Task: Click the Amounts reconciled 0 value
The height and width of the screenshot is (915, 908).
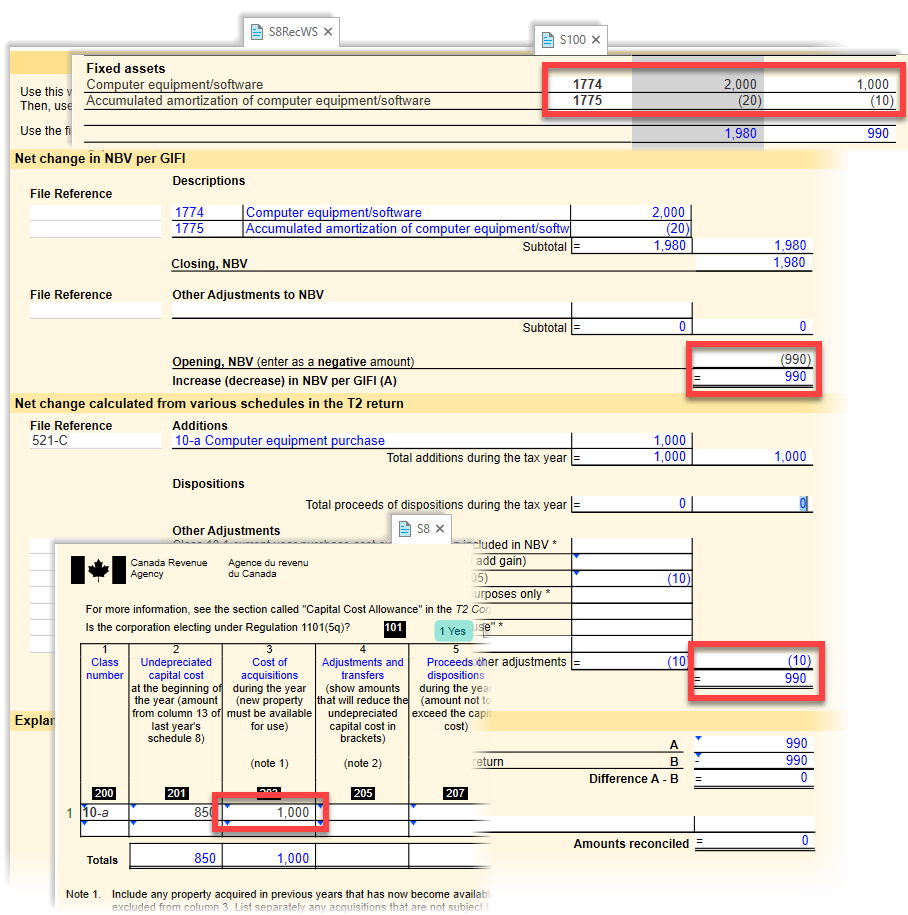Action: (x=805, y=840)
